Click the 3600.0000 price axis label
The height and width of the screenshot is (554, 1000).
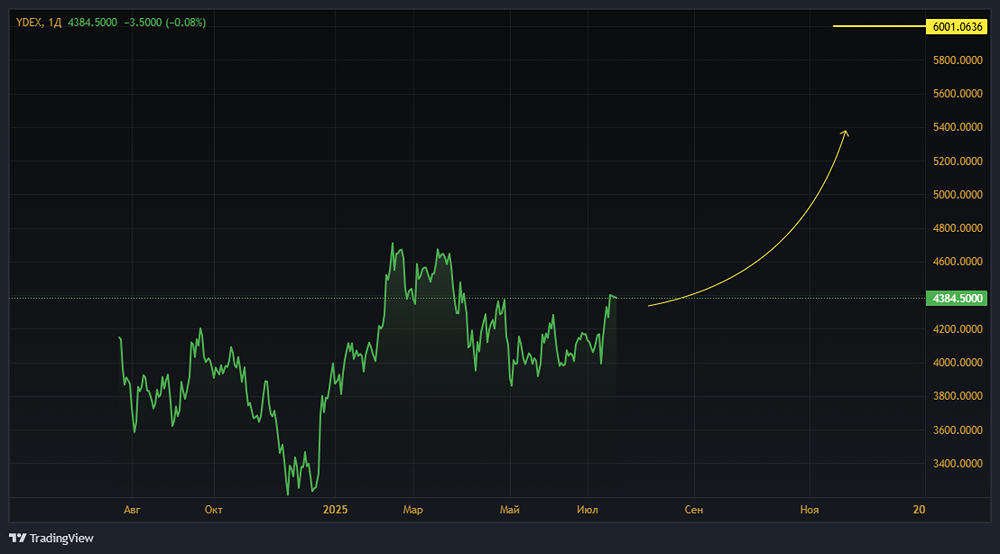(957, 430)
